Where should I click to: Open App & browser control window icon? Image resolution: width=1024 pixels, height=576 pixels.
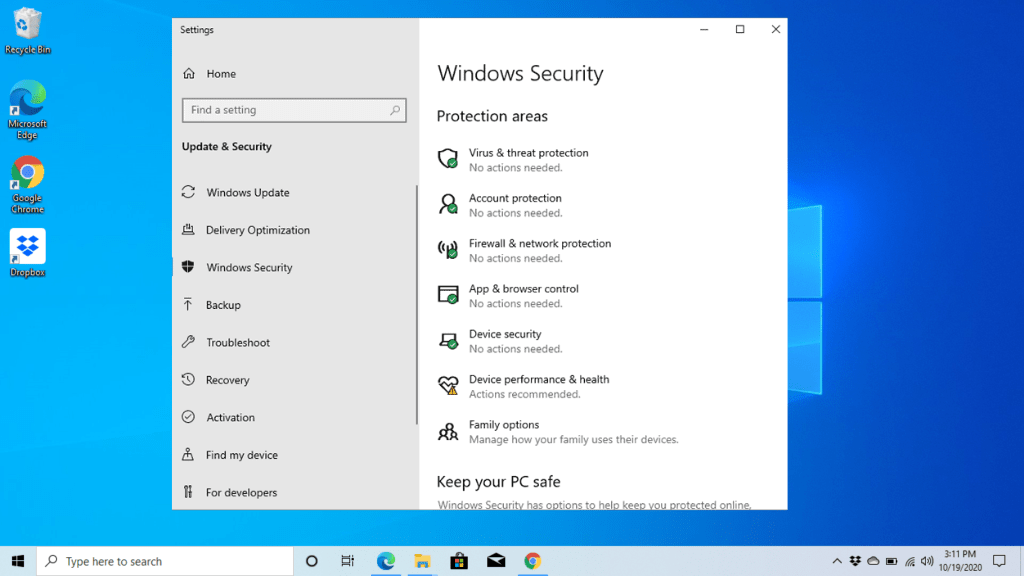[x=448, y=295]
